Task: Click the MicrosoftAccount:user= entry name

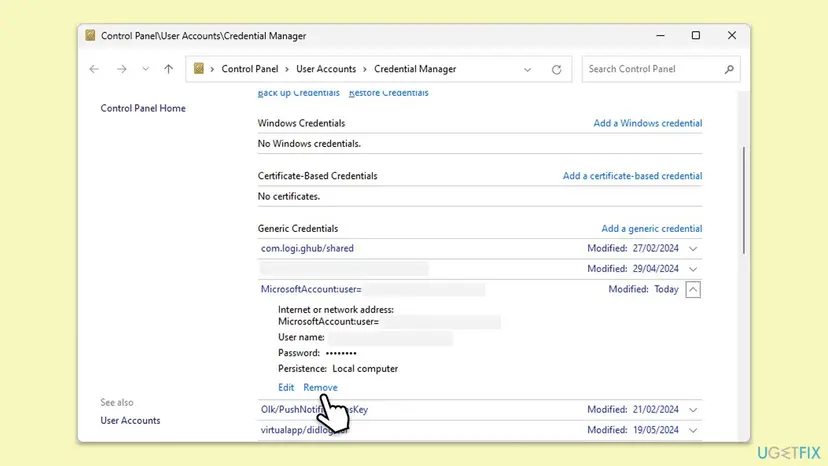Action: [x=311, y=290]
